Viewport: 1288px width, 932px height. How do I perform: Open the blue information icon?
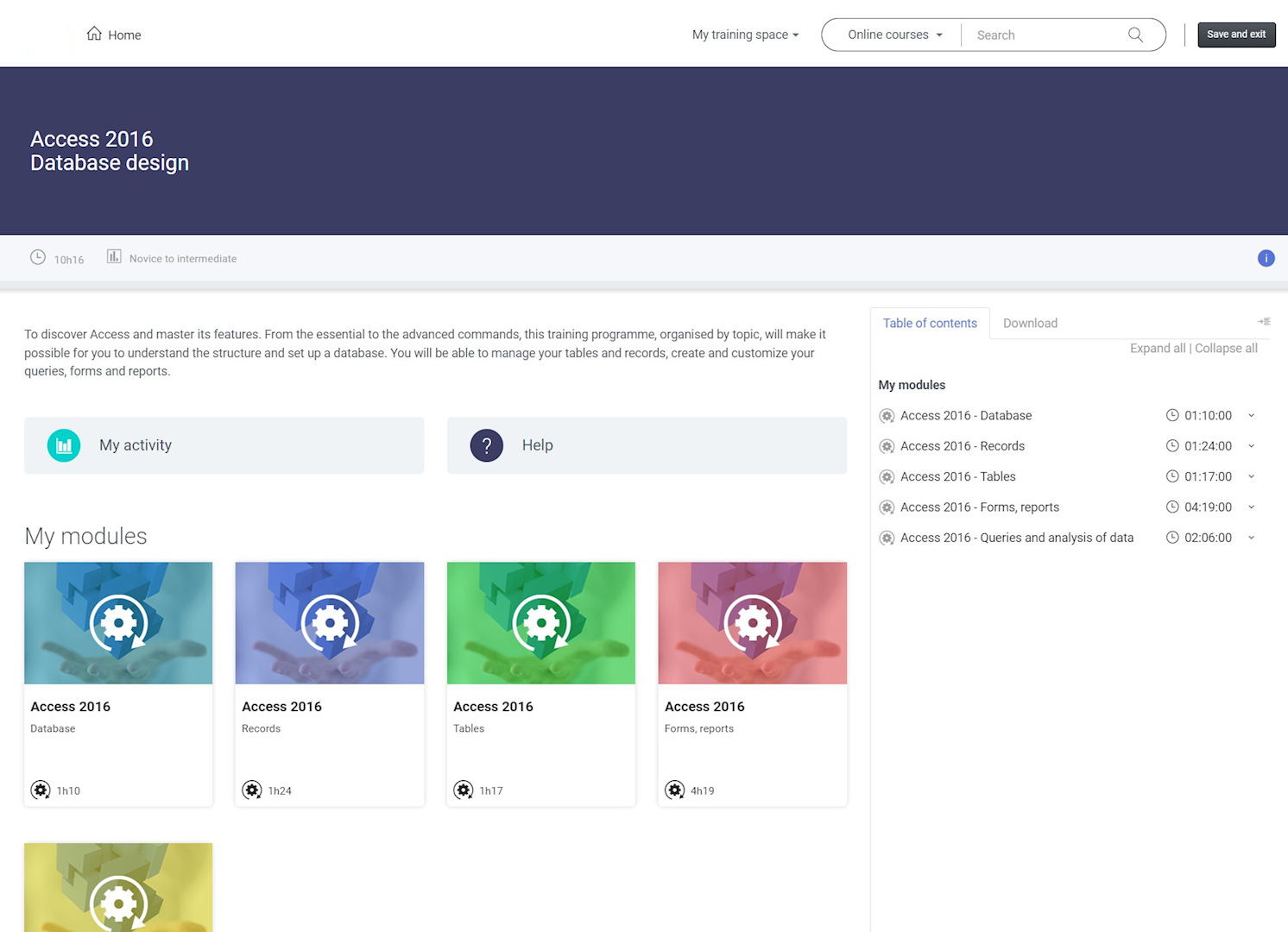point(1266,258)
